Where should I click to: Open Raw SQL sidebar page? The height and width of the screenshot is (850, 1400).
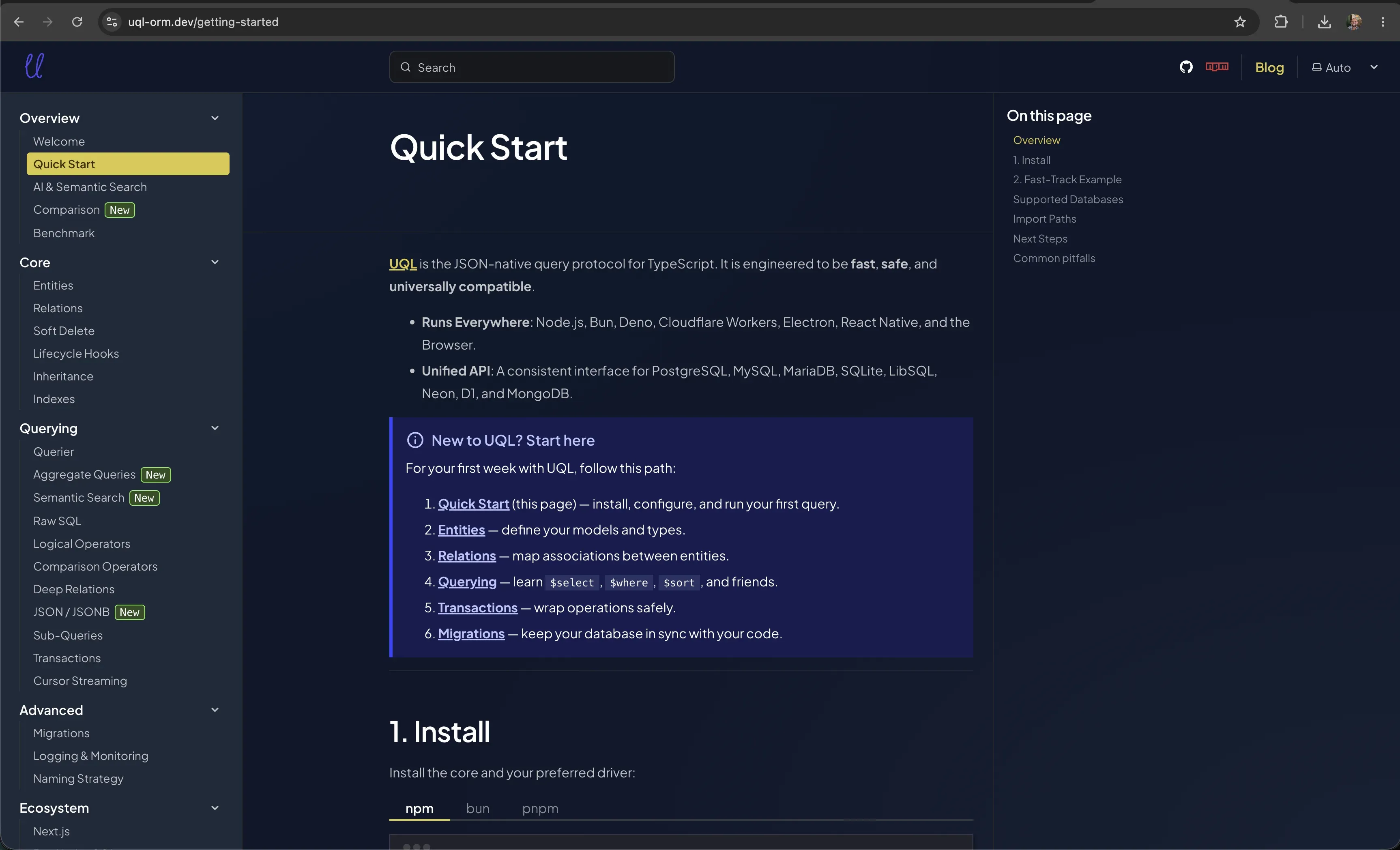[x=57, y=521]
